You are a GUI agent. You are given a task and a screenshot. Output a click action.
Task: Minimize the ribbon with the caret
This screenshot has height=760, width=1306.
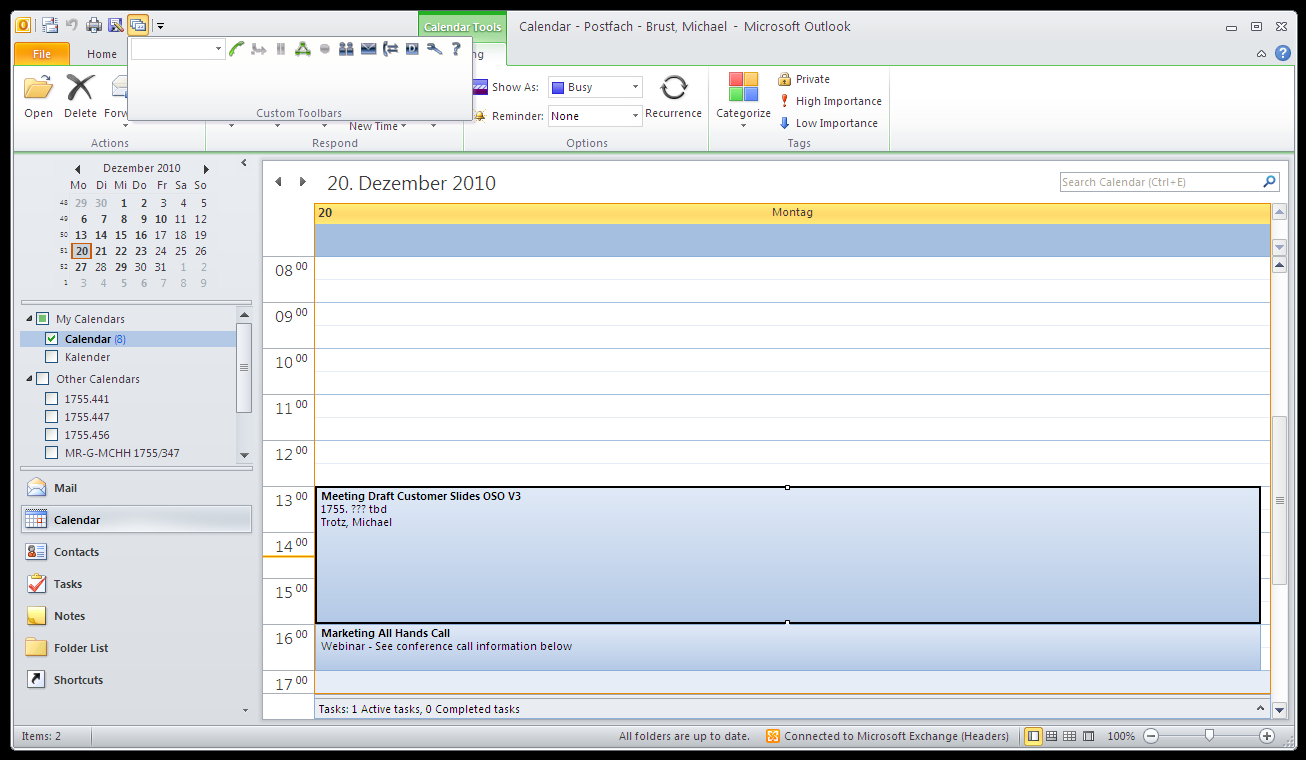click(1262, 55)
